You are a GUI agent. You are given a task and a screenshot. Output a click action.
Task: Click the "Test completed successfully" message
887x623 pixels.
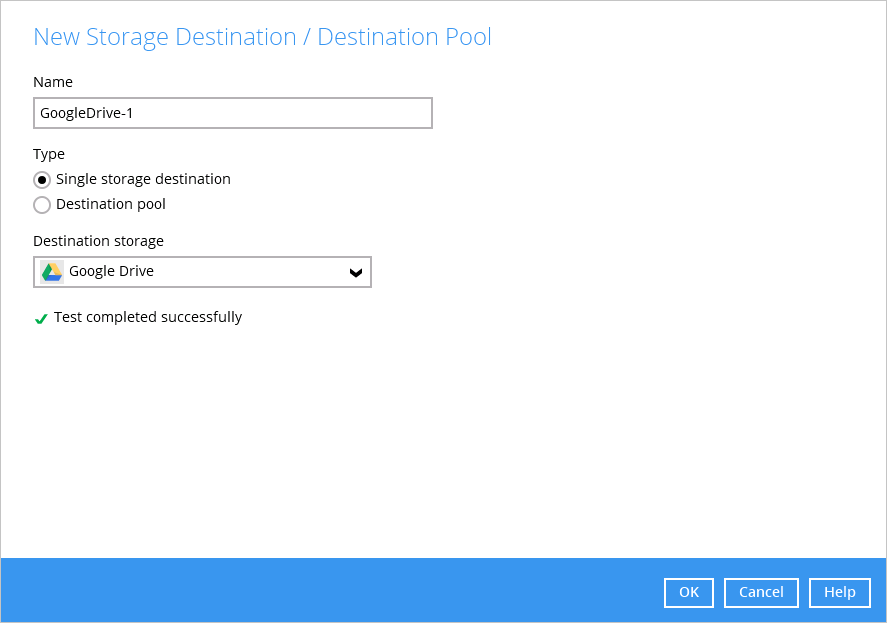point(148,317)
